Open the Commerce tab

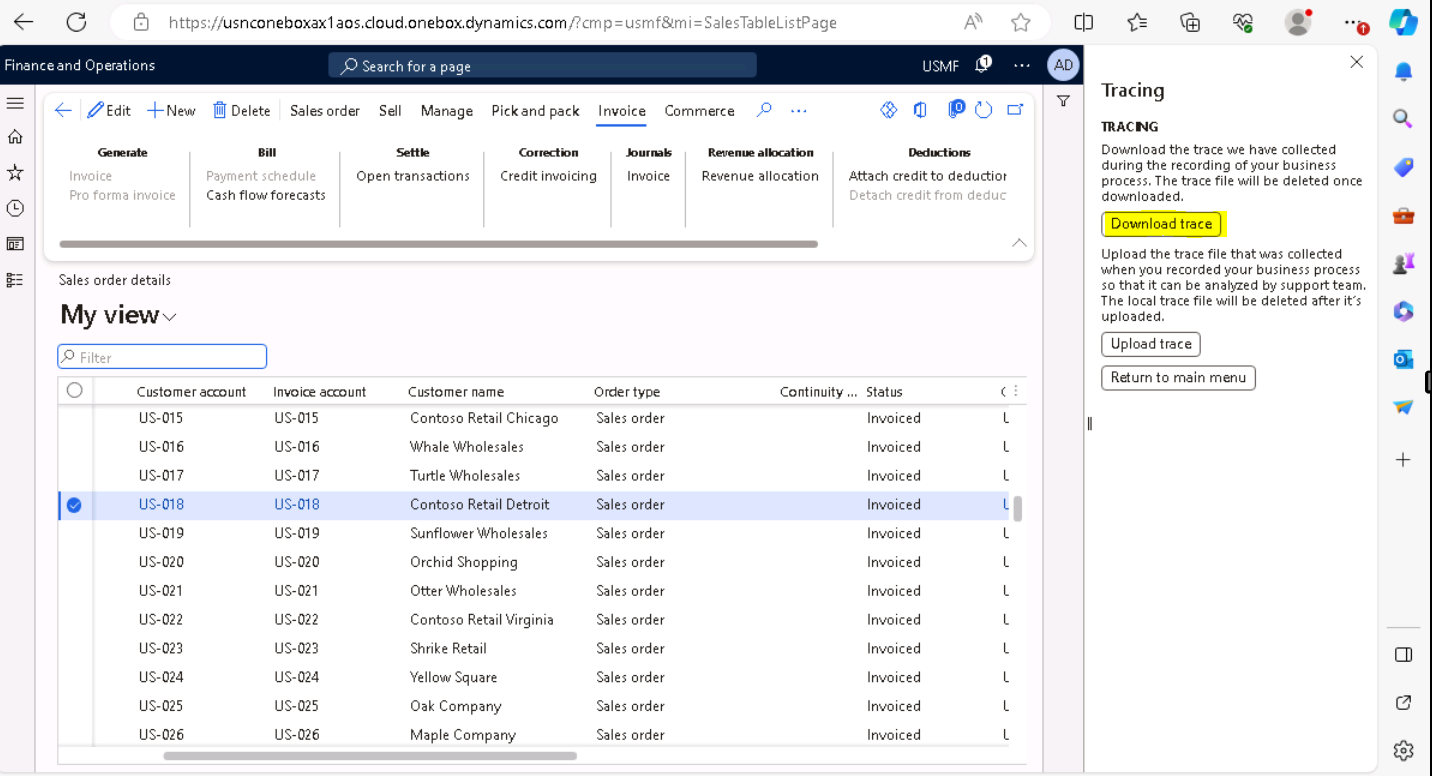coord(699,111)
